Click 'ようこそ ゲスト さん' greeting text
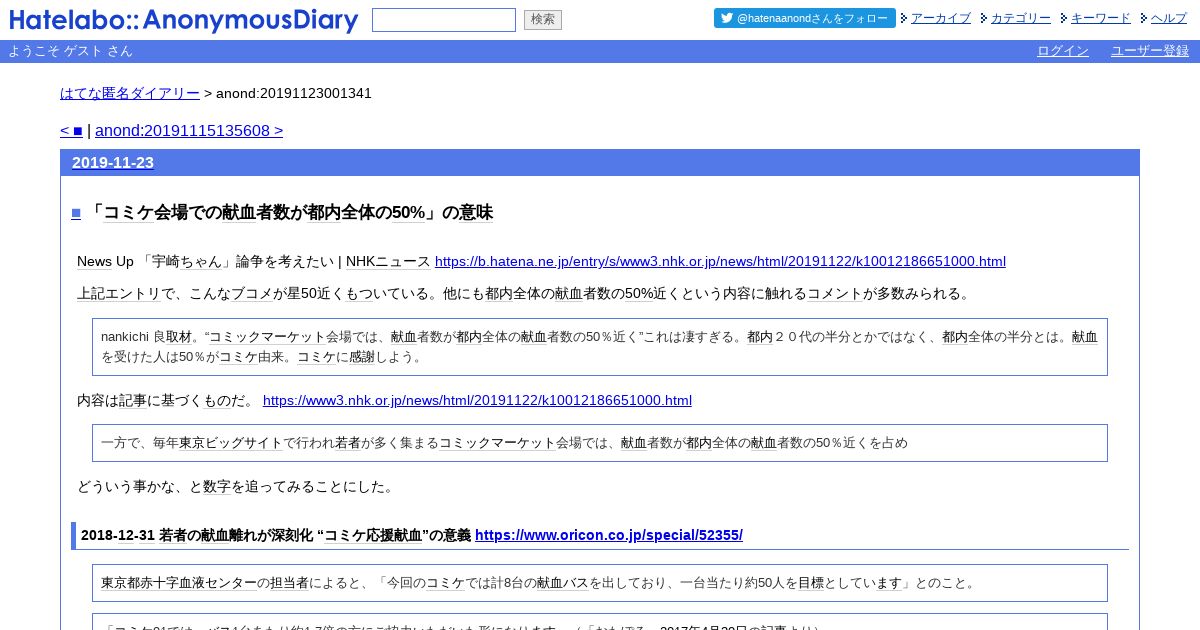 click(x=70, y=51)
